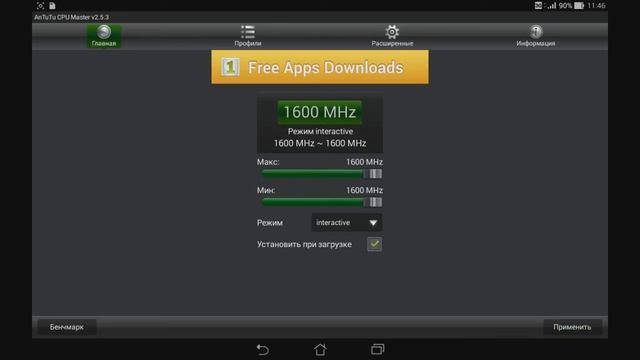Tap the Android back navigation icon
This screenshot has height=360, width=640.
262,350
